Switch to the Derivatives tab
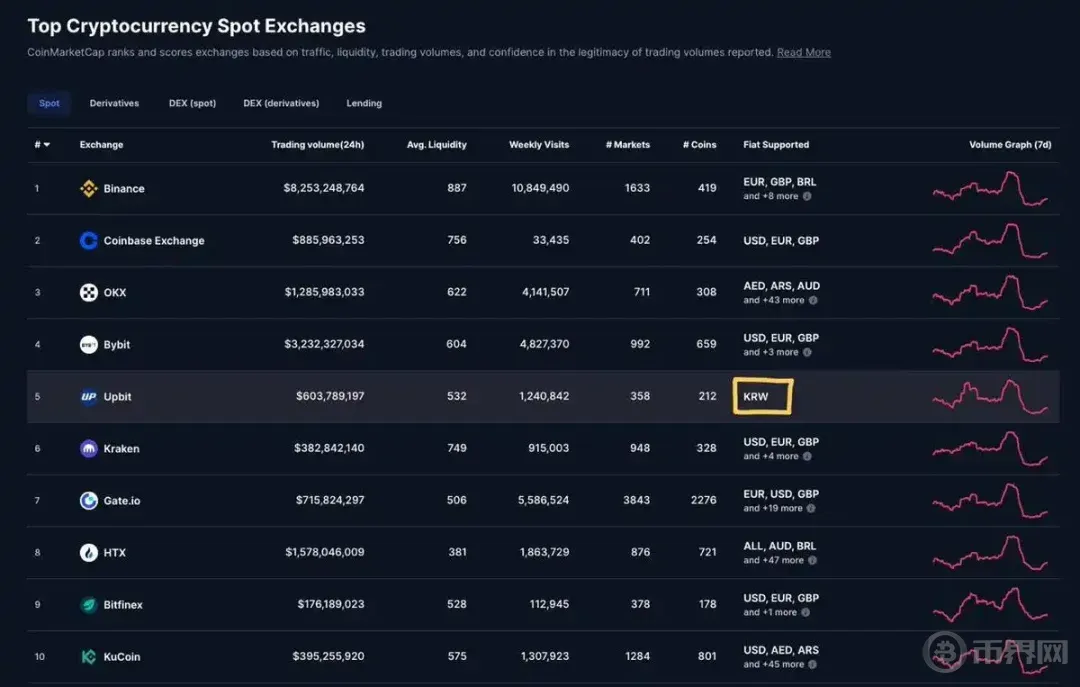The height and width of the screenshot is (687, 1080). point(114,103)
